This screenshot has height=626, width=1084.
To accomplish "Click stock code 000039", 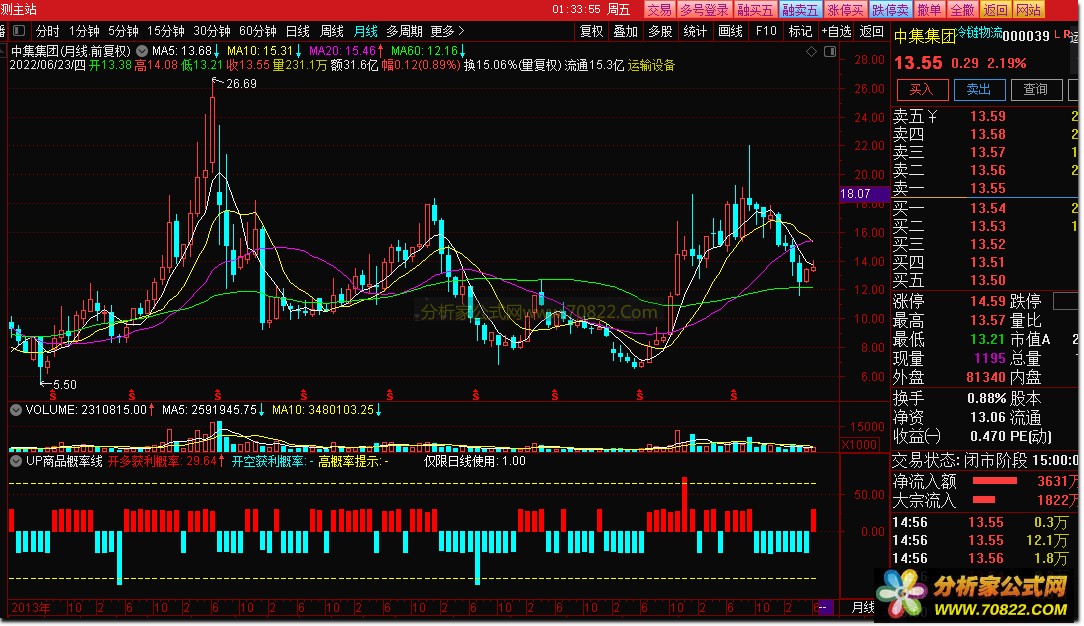I will (x=1026, y=36).
